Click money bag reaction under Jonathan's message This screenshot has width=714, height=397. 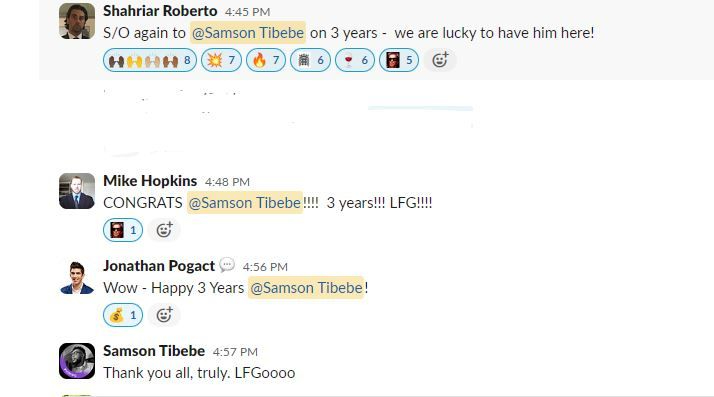coord(123,315)
